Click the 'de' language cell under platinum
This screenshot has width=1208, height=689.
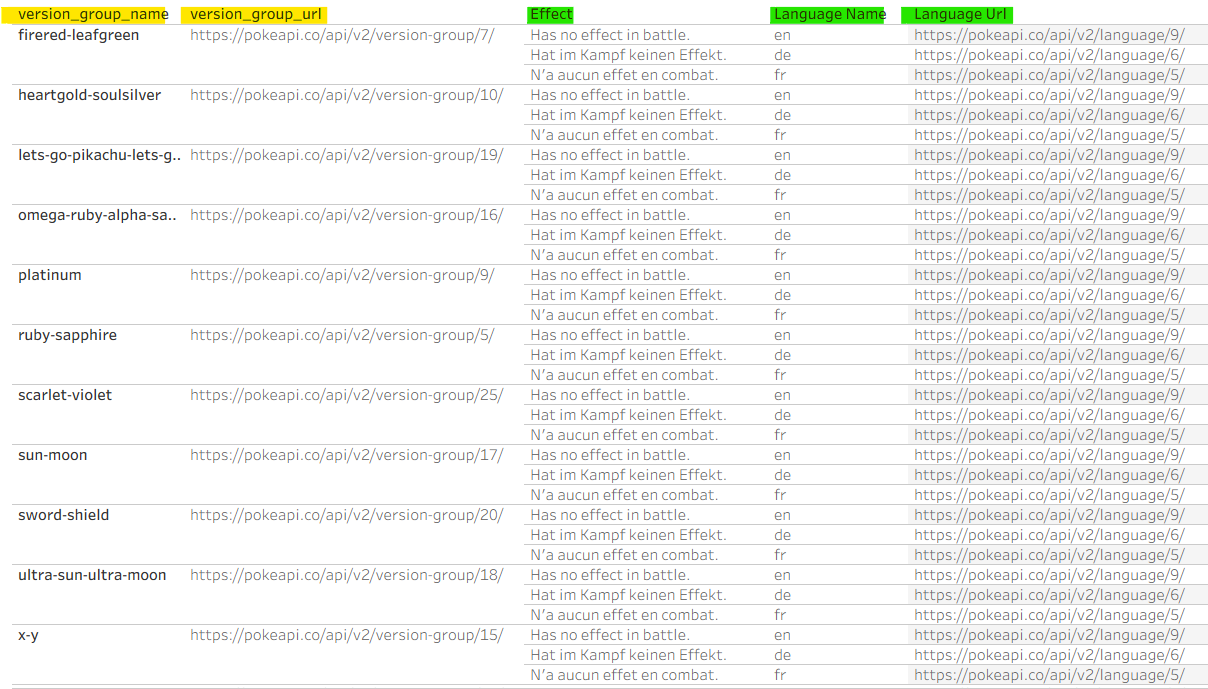coord(782,295)
